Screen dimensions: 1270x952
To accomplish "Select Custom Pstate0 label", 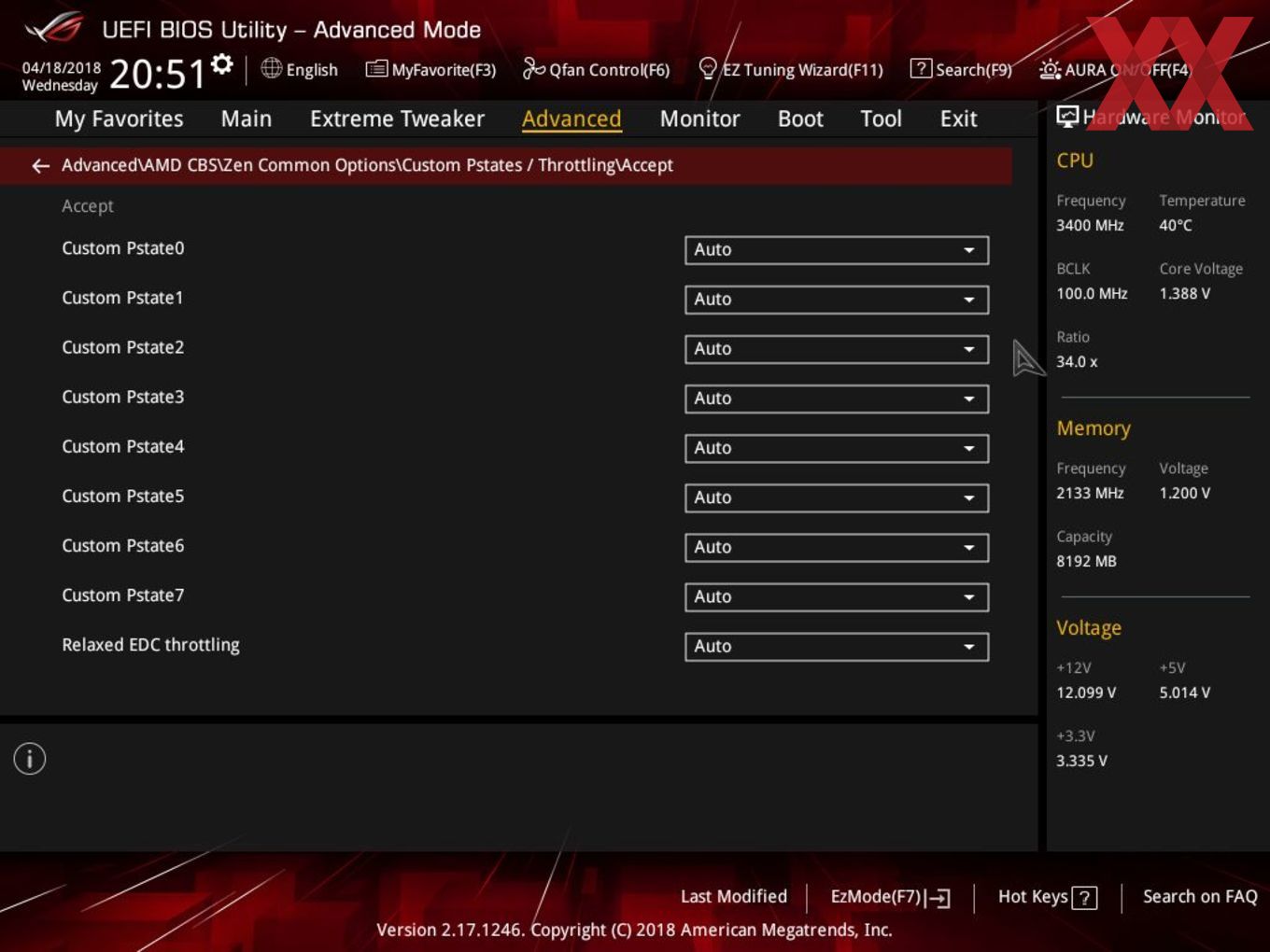I will tap(123, 248).
